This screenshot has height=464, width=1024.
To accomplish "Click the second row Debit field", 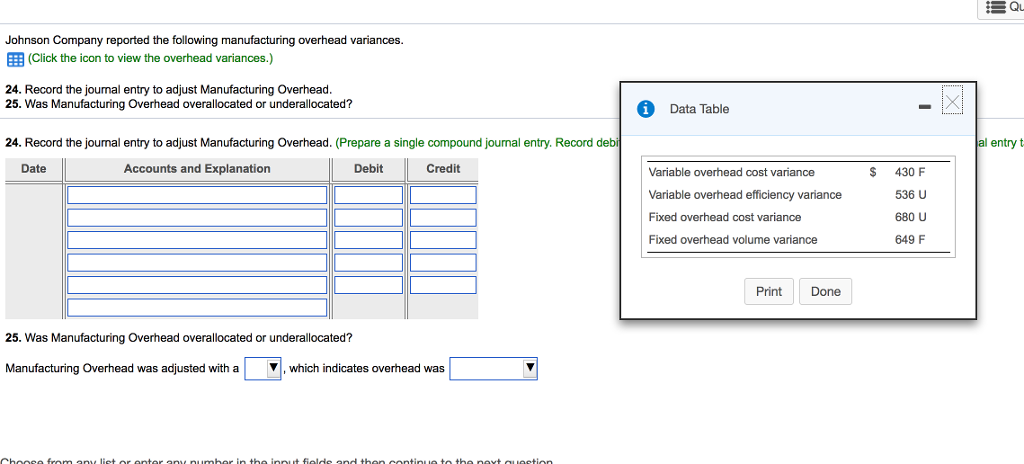I will click(x=368, y=218).
